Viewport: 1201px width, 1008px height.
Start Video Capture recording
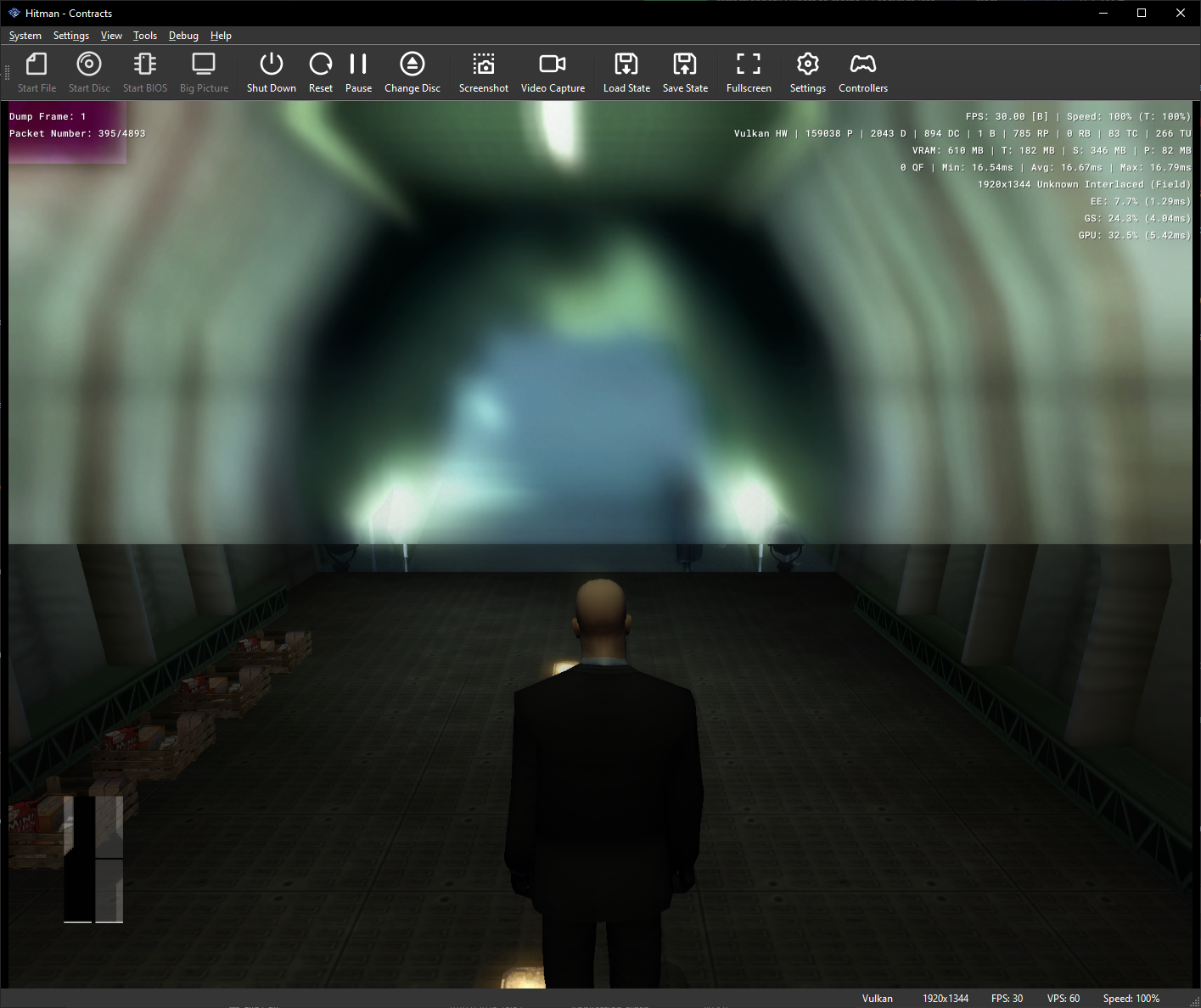pos(553,73)
